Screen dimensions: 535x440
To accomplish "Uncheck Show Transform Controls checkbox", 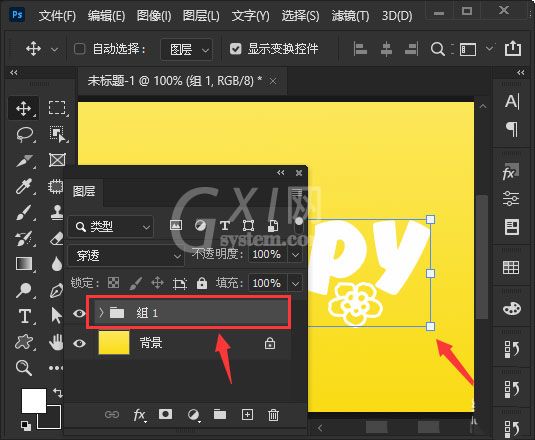I will pos(235,49).
